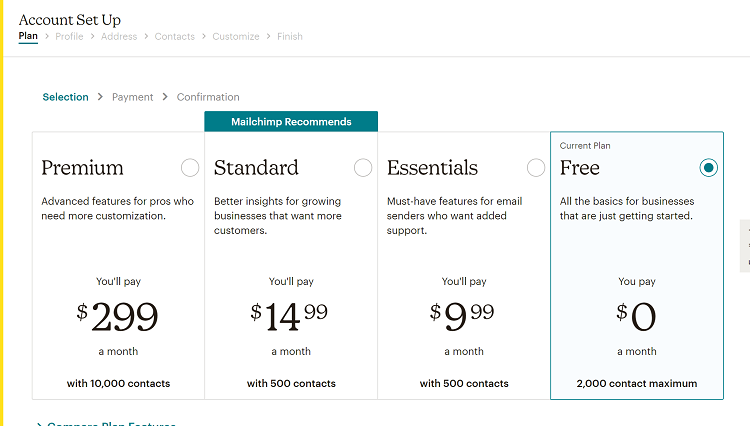Open the Customize setup step

(x=236, y=37)
